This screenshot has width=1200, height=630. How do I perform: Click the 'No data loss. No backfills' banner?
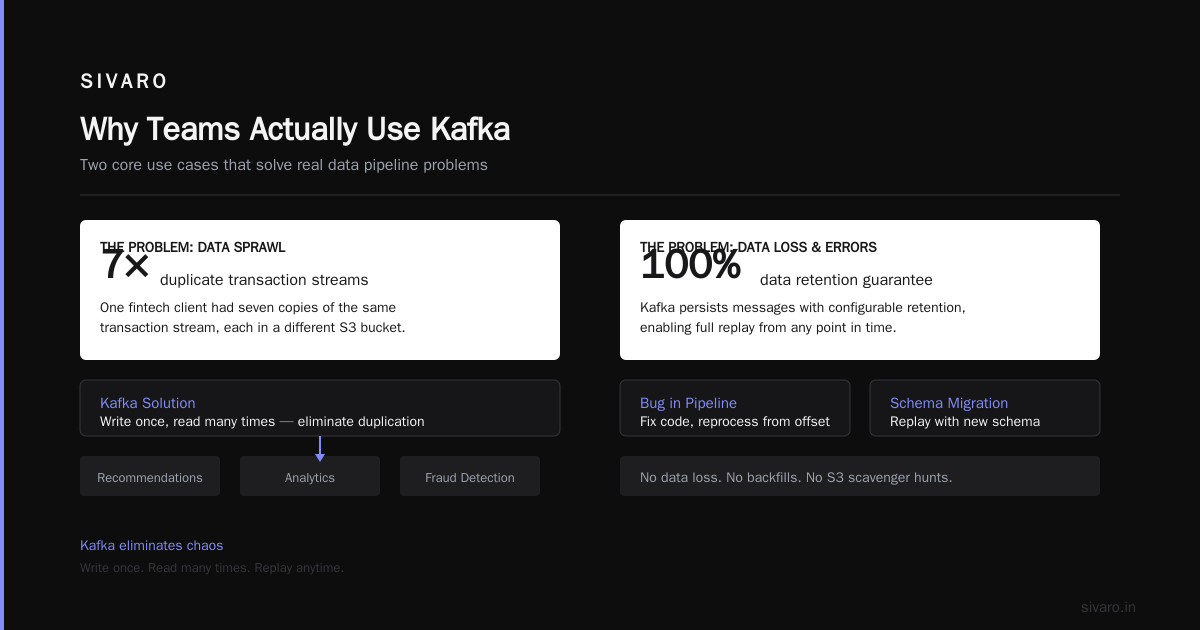tap(860, 476)
